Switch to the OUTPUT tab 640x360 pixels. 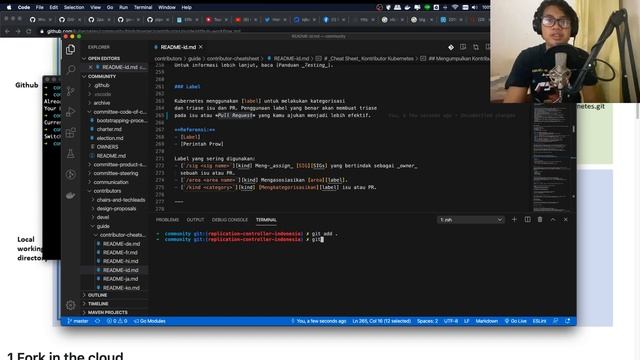click(195, 220)
